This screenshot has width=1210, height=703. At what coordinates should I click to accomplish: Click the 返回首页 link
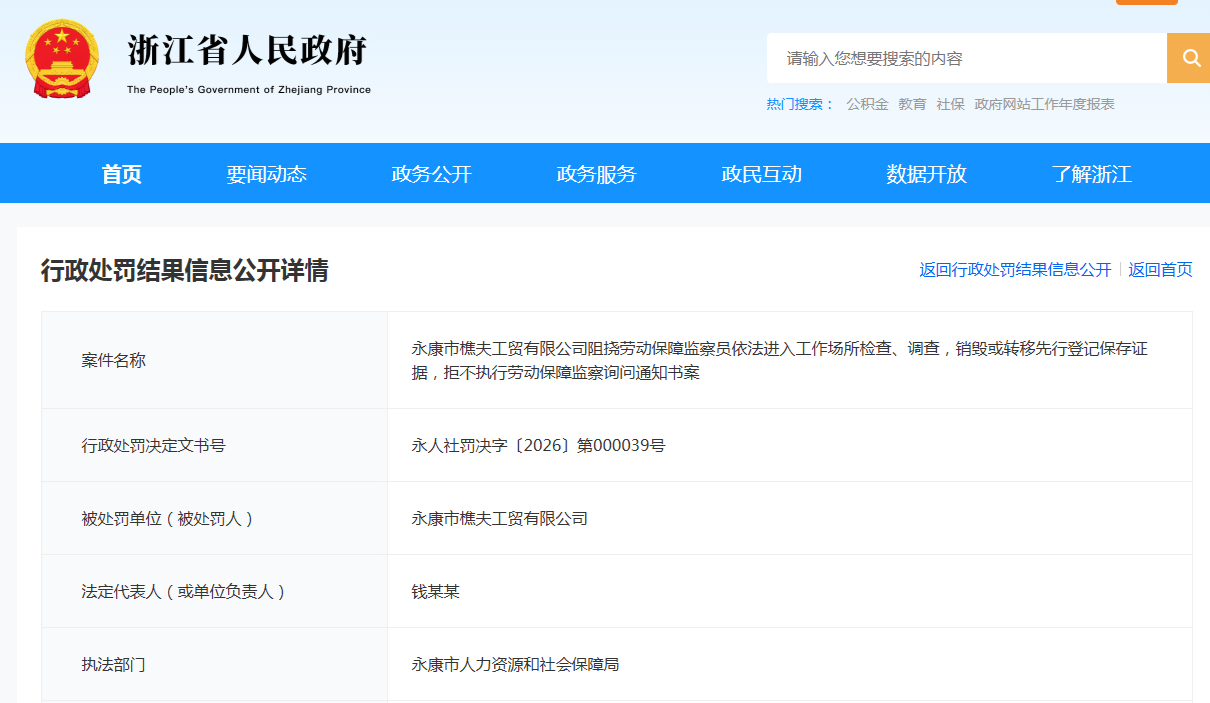[1160, 270]
